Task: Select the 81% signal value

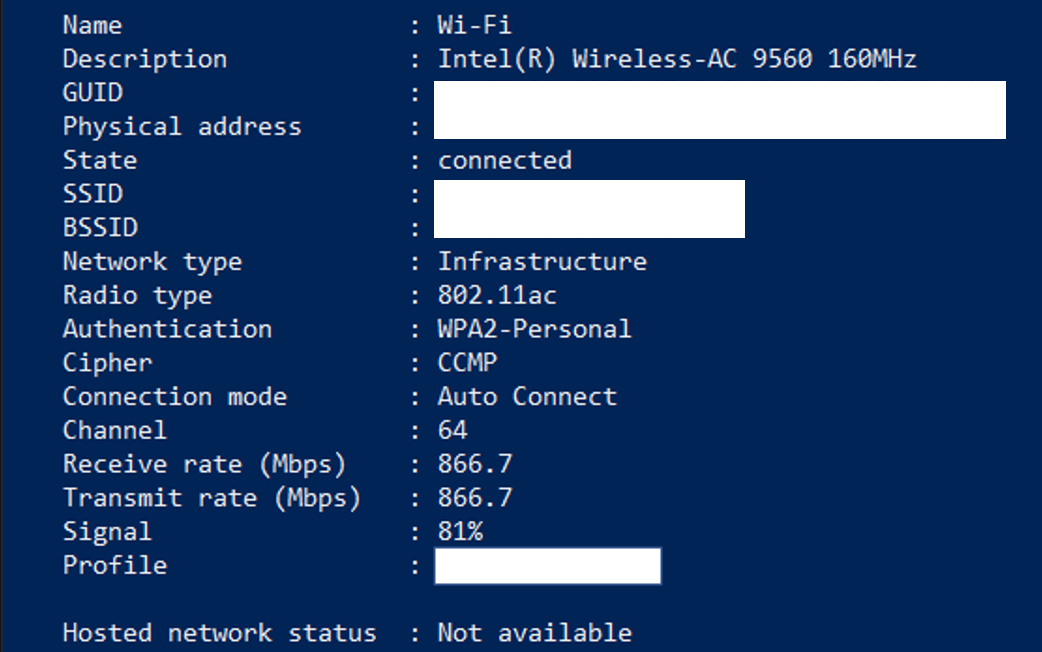Action: pos(461,532)
